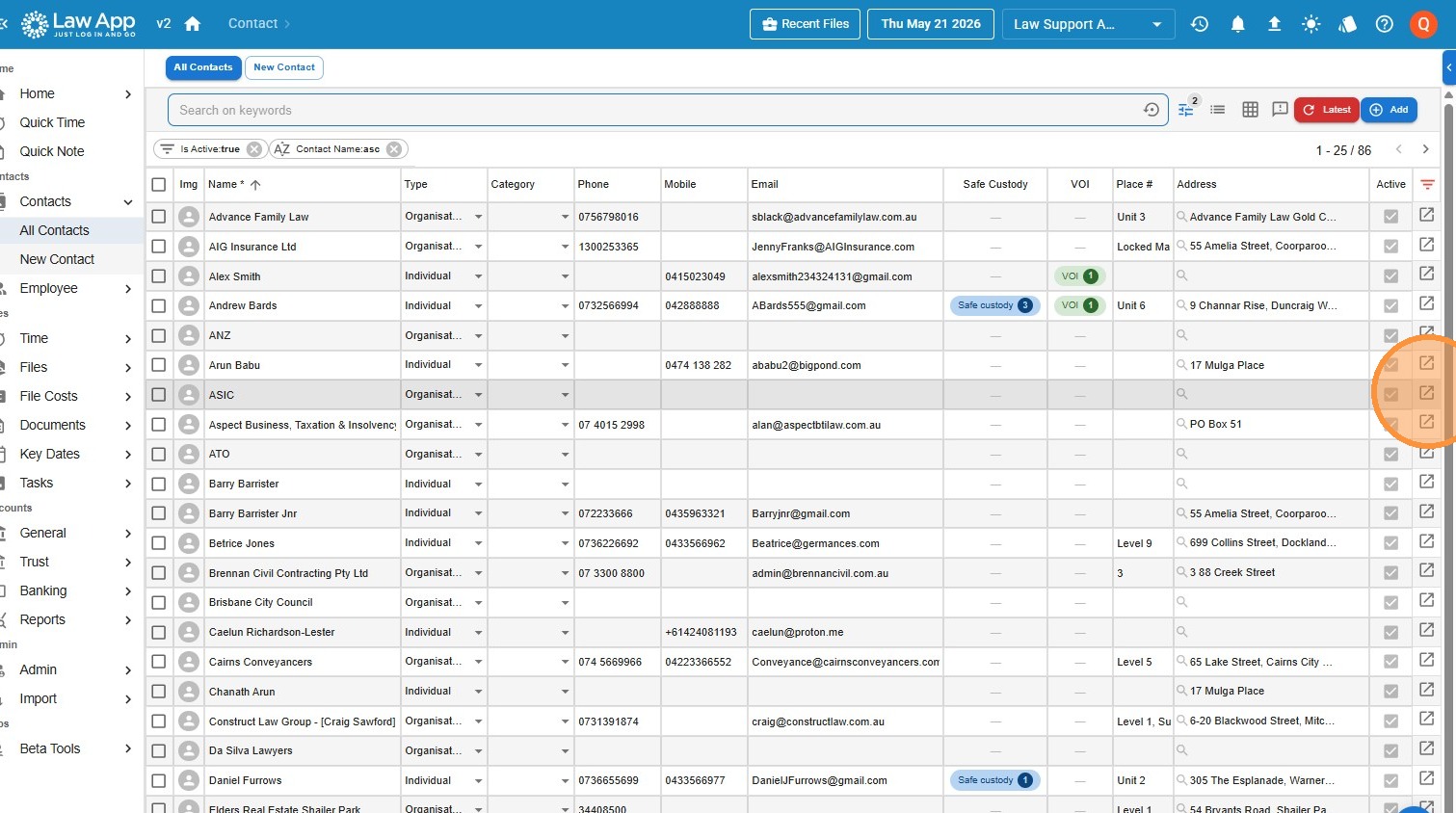Select New Contact in sidebar
Image resolution: width=1456 pixels, height=813 pixels.
[x=57, y=259]
